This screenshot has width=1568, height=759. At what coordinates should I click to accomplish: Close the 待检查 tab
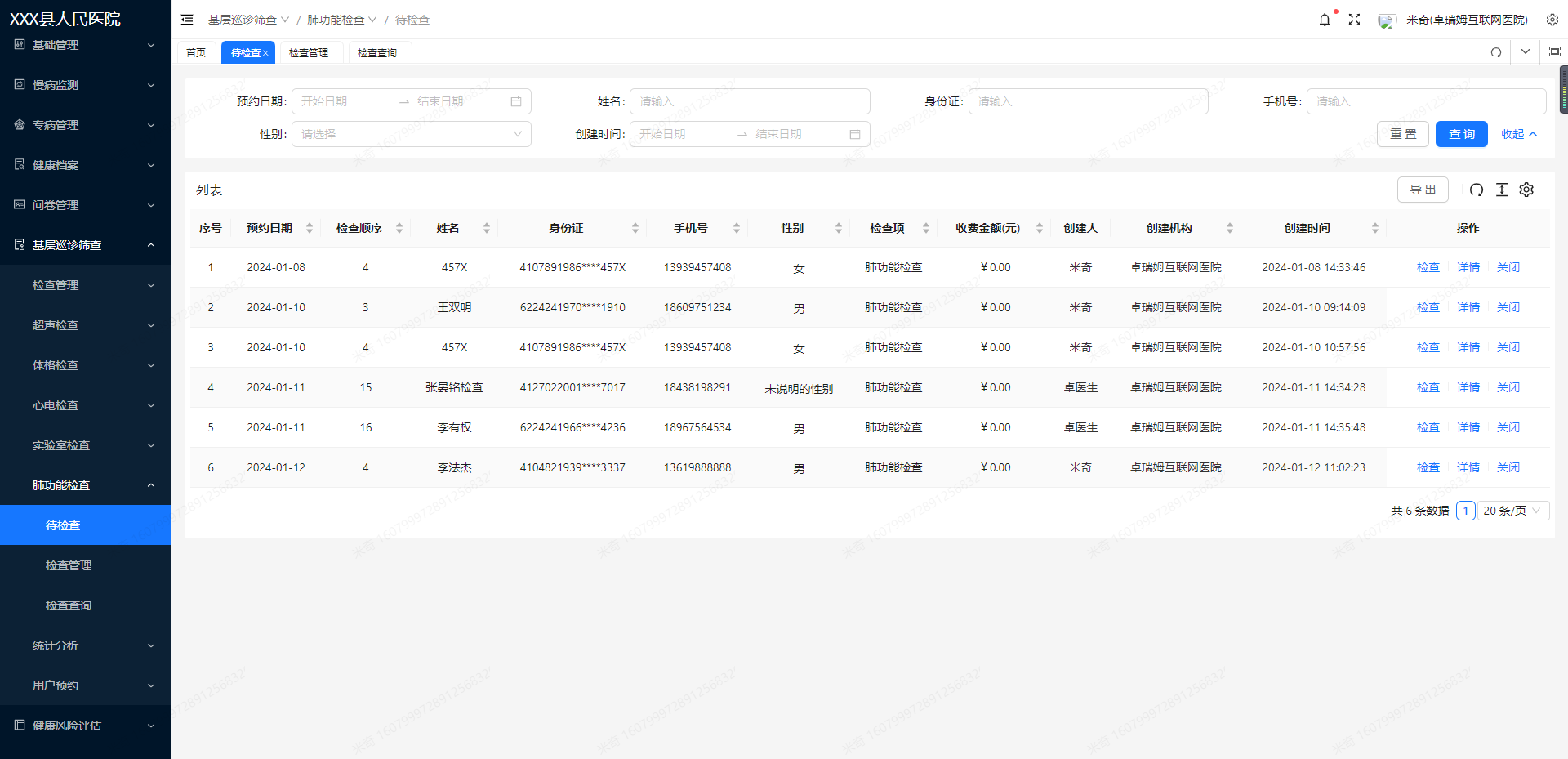click(265, 53)
